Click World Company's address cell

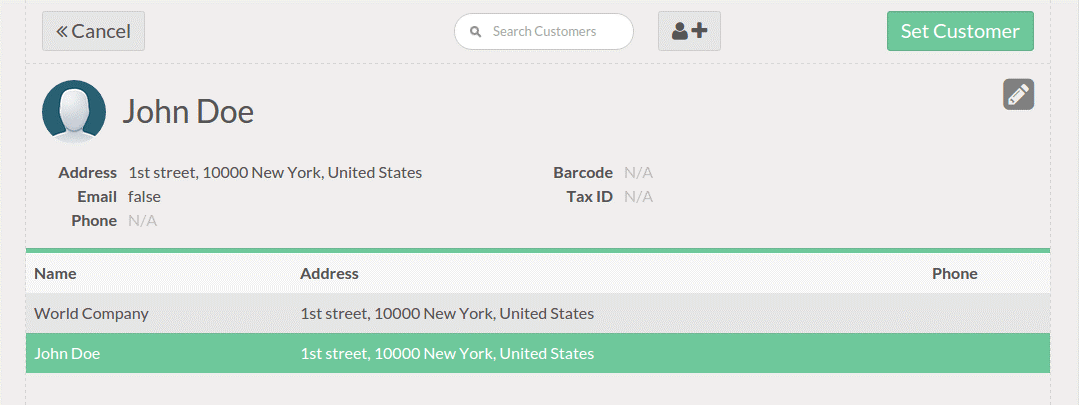[x=447, y=314]
